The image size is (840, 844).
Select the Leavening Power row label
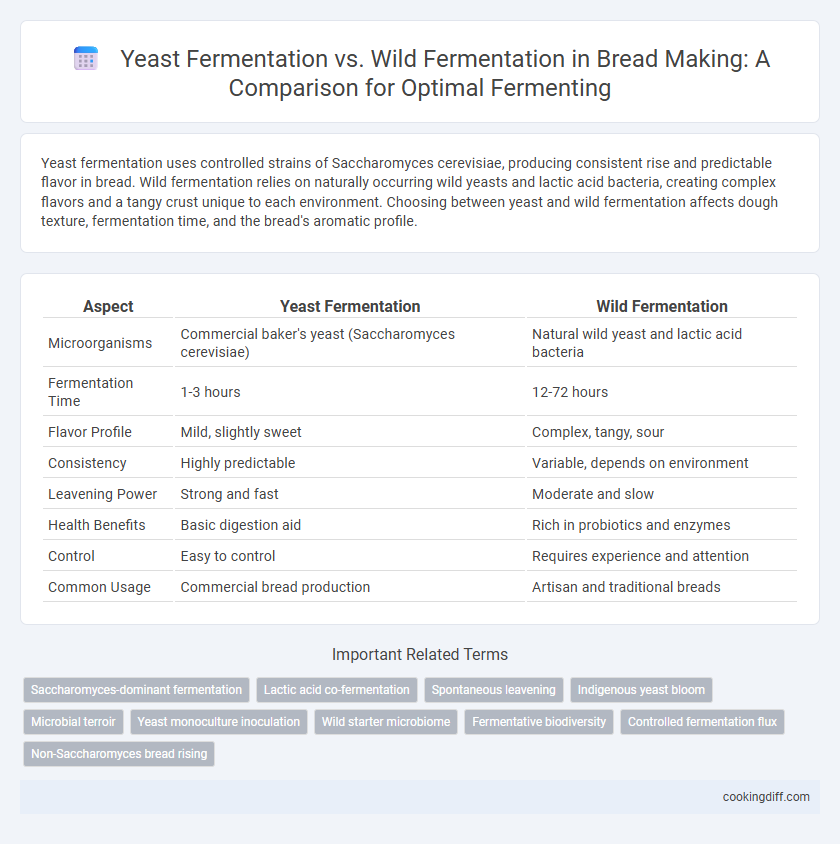(x=102, y=494)
